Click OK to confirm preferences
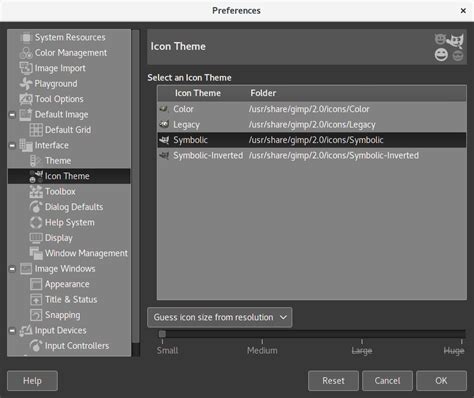 [441, 381]
